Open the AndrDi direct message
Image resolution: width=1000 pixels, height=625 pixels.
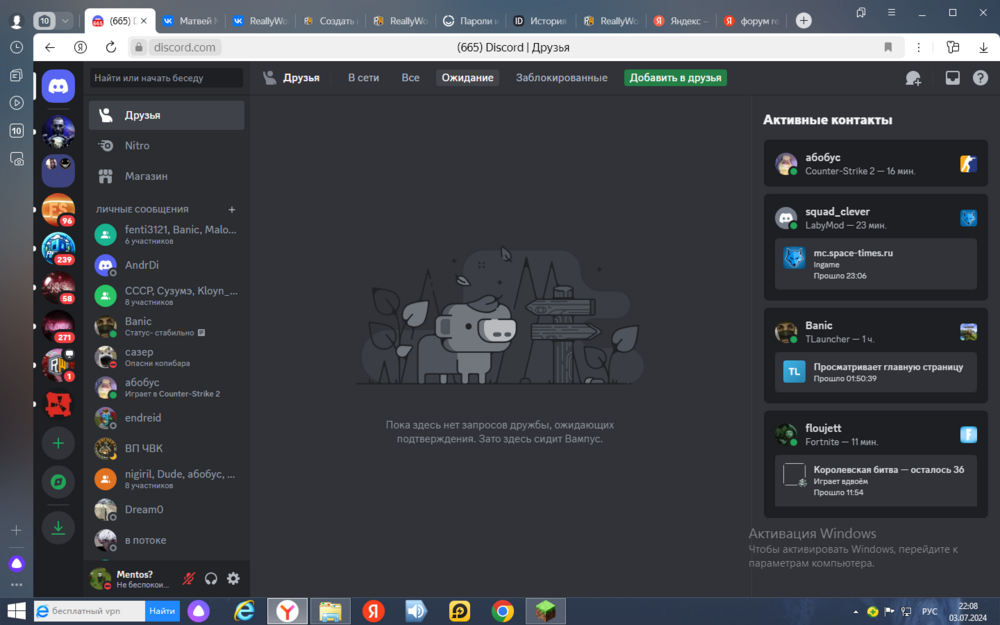point(166,265)
